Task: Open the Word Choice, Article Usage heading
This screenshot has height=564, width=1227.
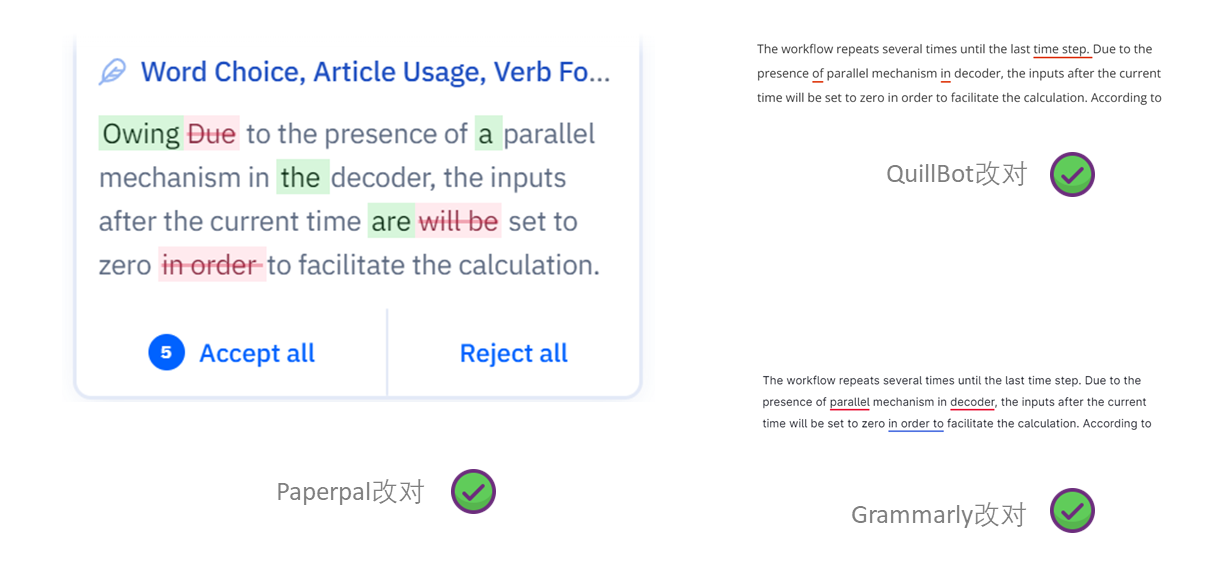Action: click(375, 72)
